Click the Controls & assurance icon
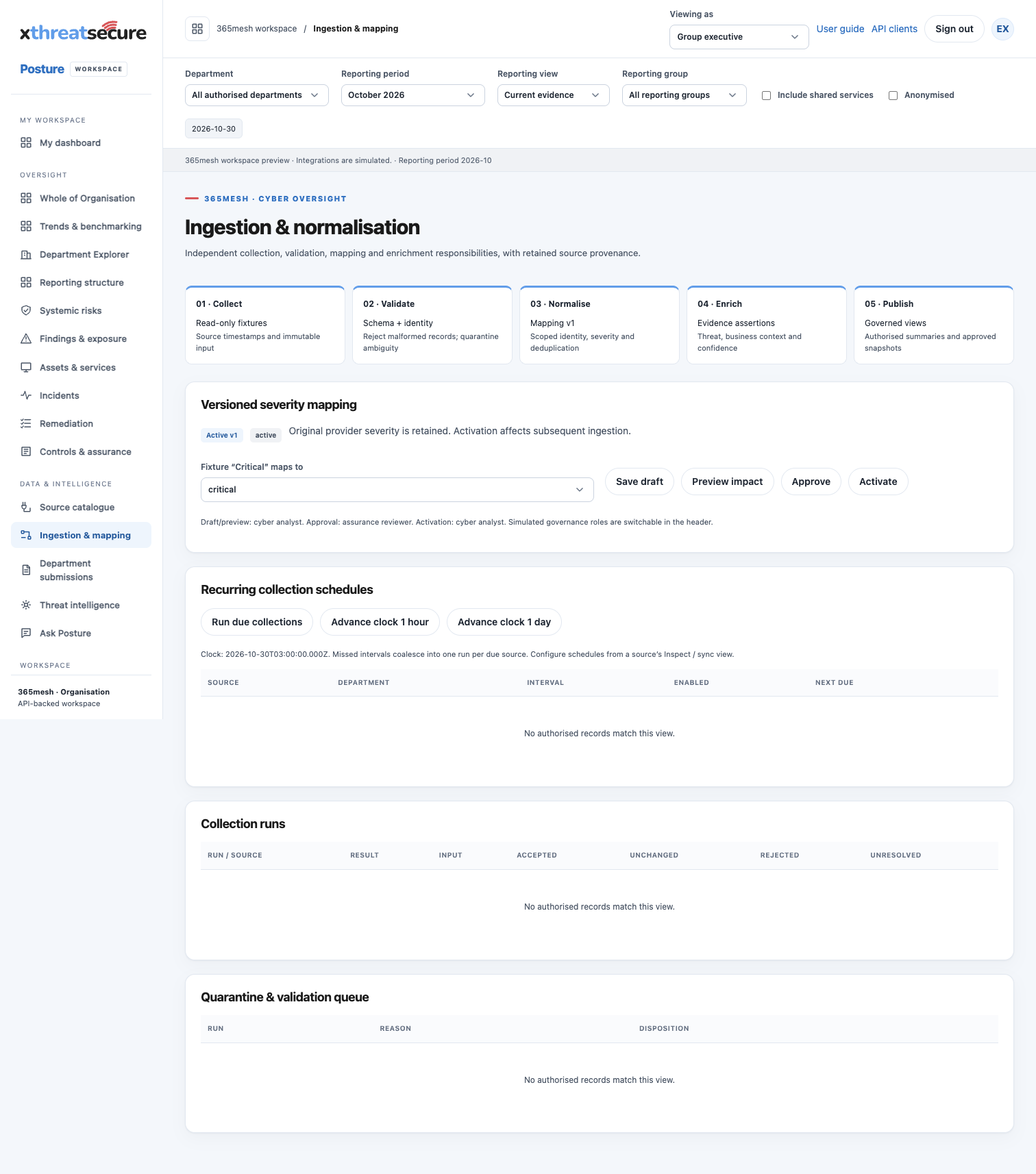 coord(26,451)
